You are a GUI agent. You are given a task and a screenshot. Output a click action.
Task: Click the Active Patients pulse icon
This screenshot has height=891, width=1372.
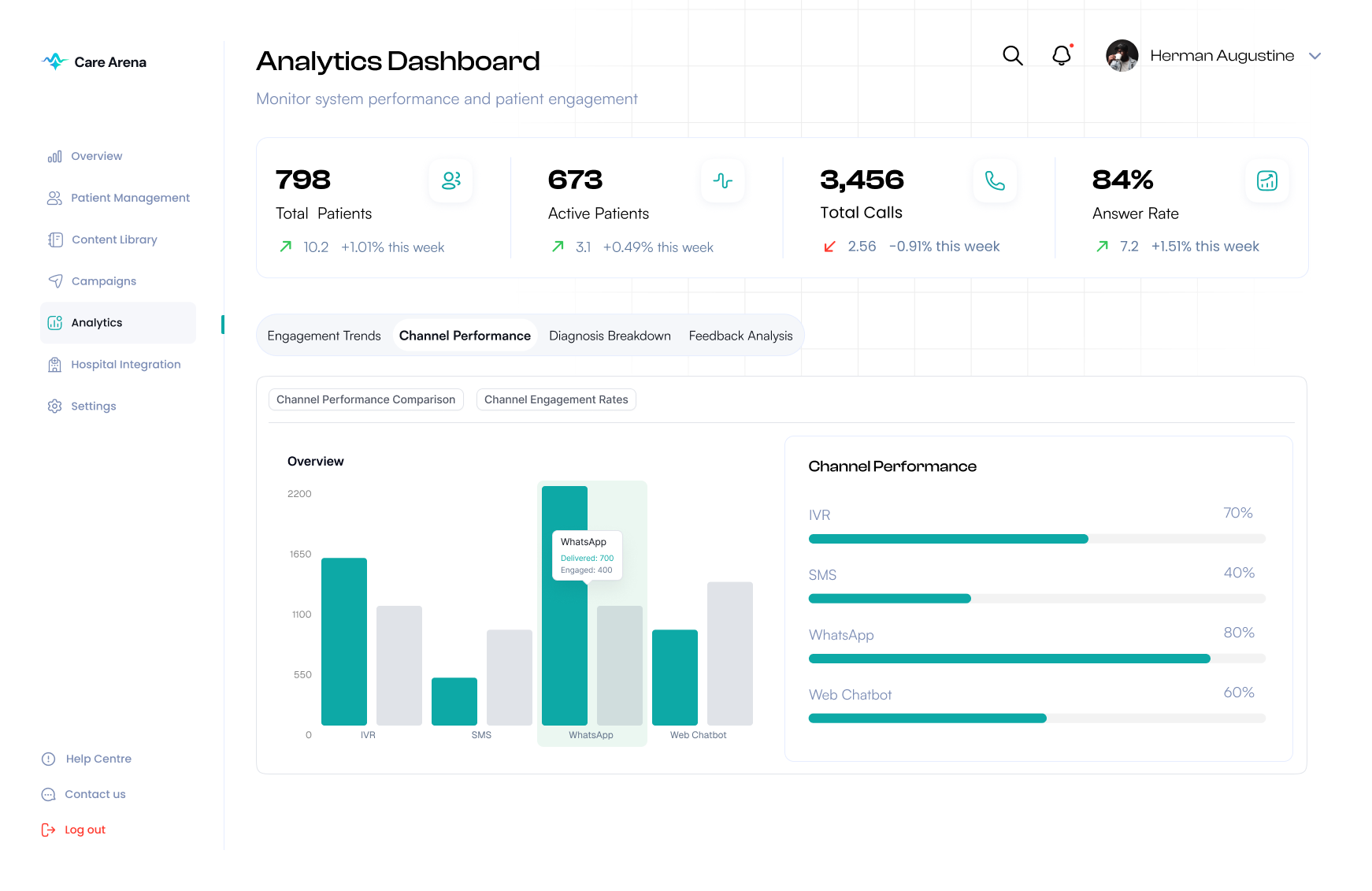point(722,180)
